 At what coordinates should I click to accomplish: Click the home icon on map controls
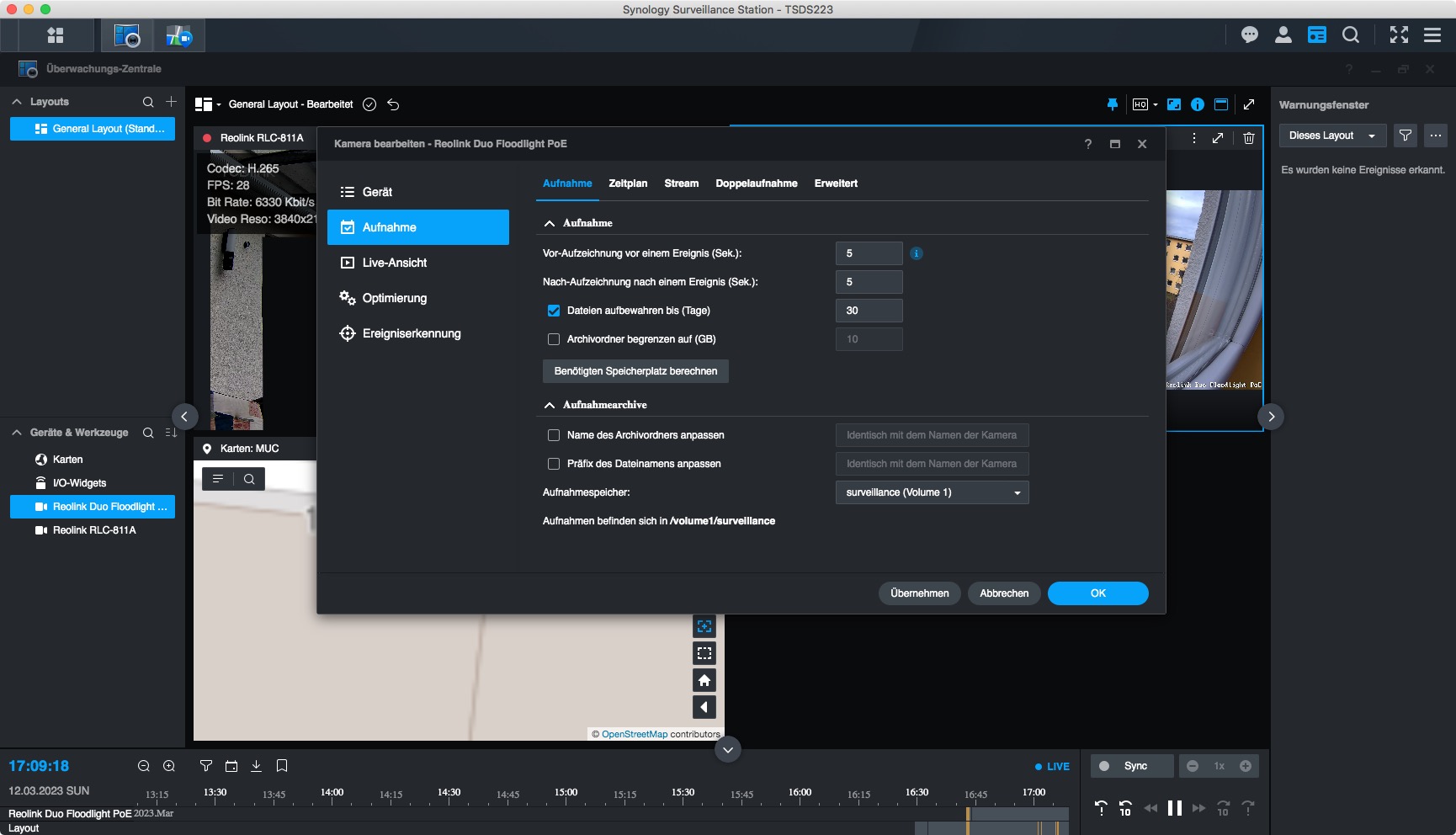coord(704,680)
